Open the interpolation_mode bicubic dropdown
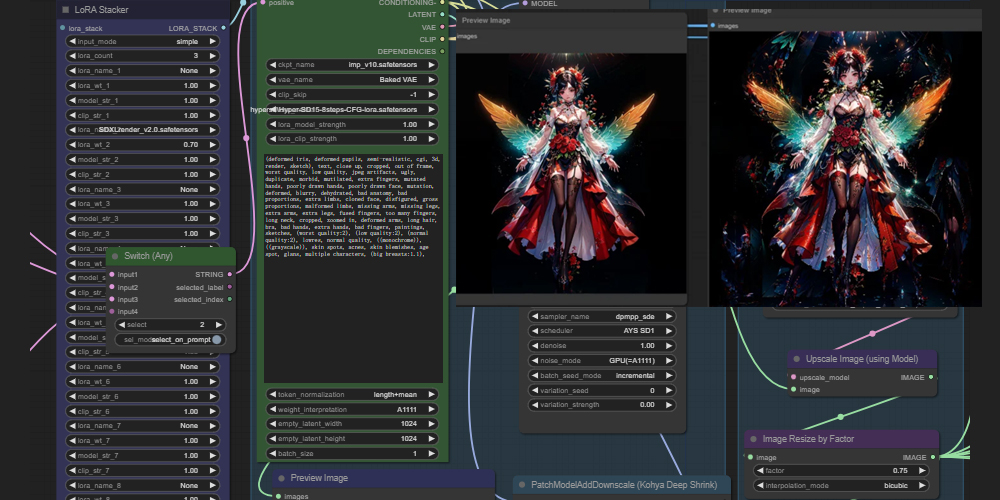Image resolution: width=1000 pixels, height=500 pixels. [x=841, y=485]
